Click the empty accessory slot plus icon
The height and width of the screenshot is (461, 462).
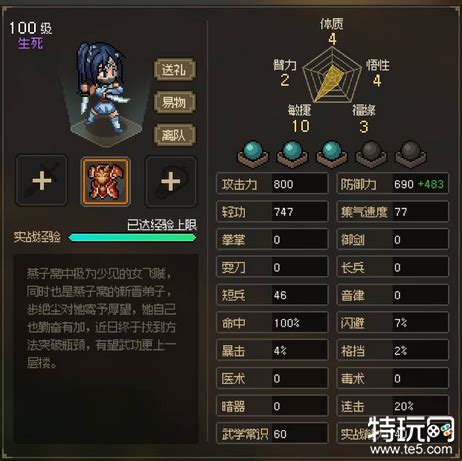[x=171, y=182]
